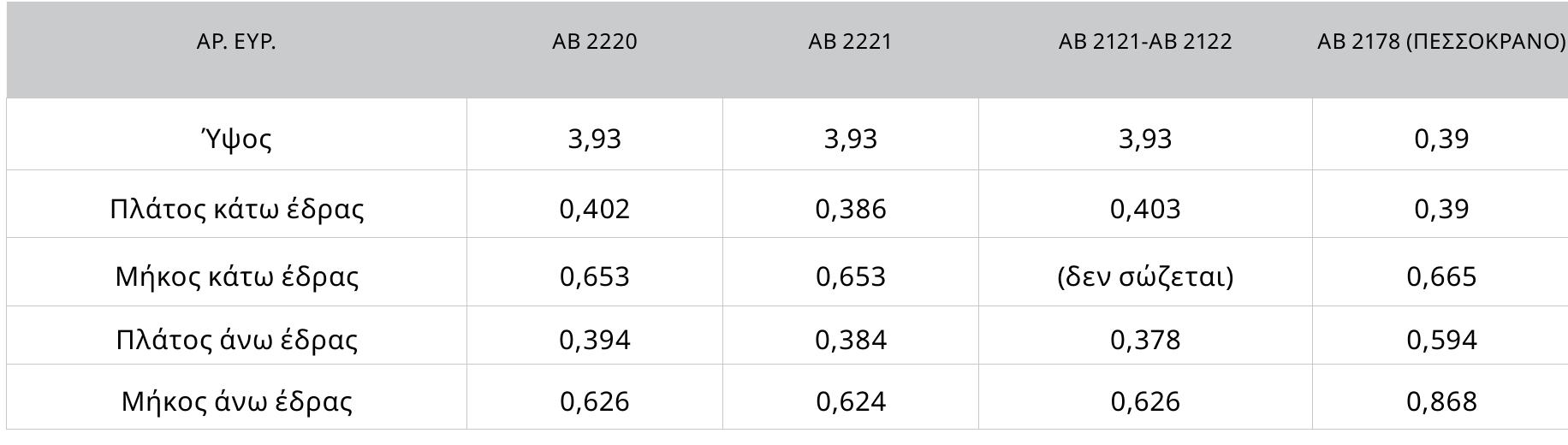Click the 0,868 value cell
The height and width of the screenshot is (445, 1568).
[x=1441, y=401]
